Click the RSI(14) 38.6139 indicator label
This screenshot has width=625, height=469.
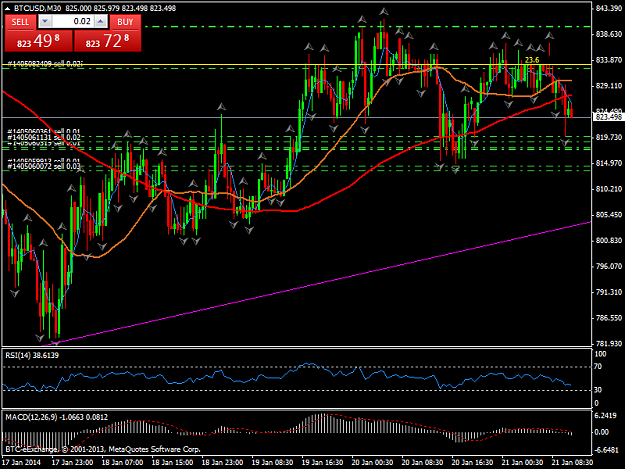click(x=32, y=355)
